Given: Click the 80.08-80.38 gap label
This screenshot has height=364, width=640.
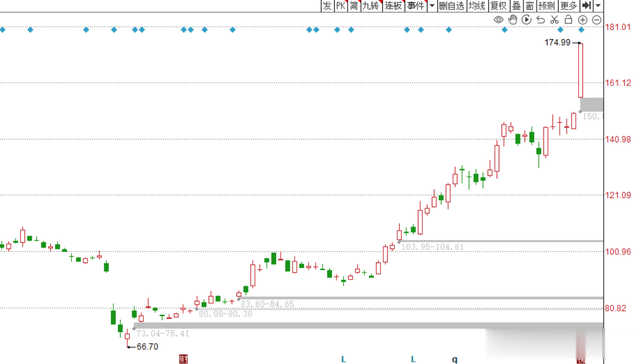Looking at the screenshot, I should pyautogui.click(x=225, y=314).
